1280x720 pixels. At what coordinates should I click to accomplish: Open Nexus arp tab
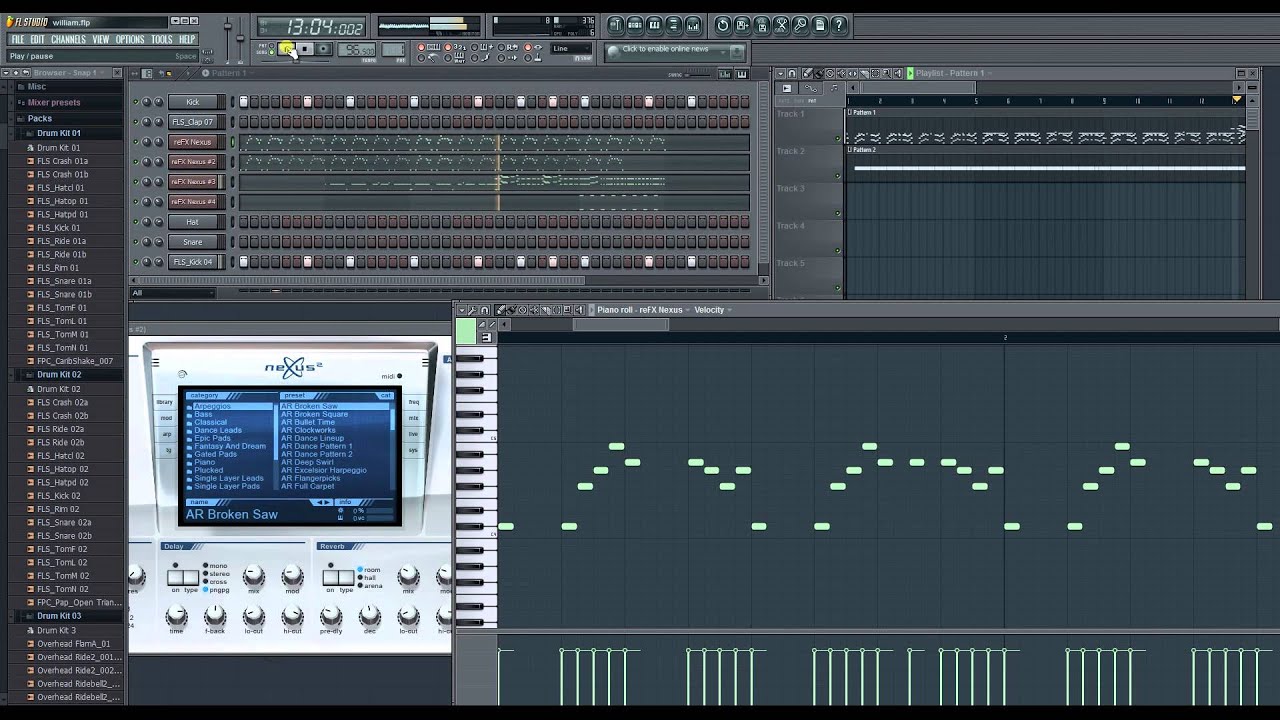(x=165, y=434)
